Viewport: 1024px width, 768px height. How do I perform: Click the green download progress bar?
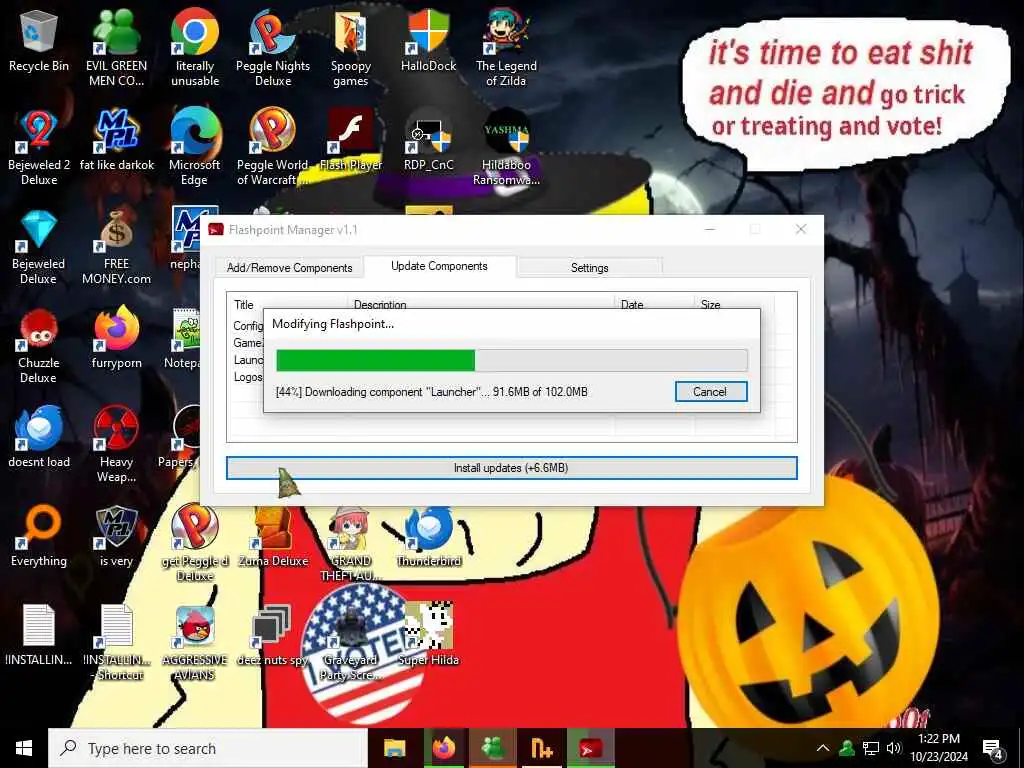tap(512, 360)
